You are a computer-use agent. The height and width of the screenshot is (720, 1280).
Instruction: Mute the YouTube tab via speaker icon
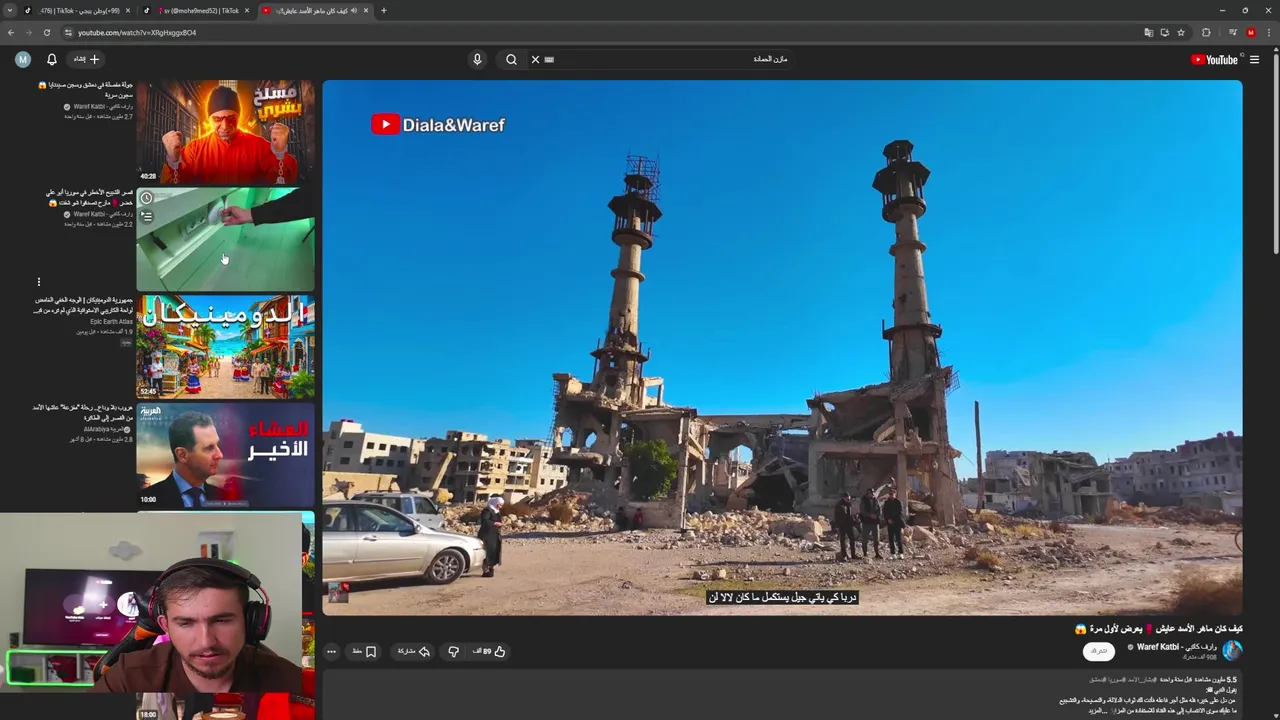tap(354, 10)
